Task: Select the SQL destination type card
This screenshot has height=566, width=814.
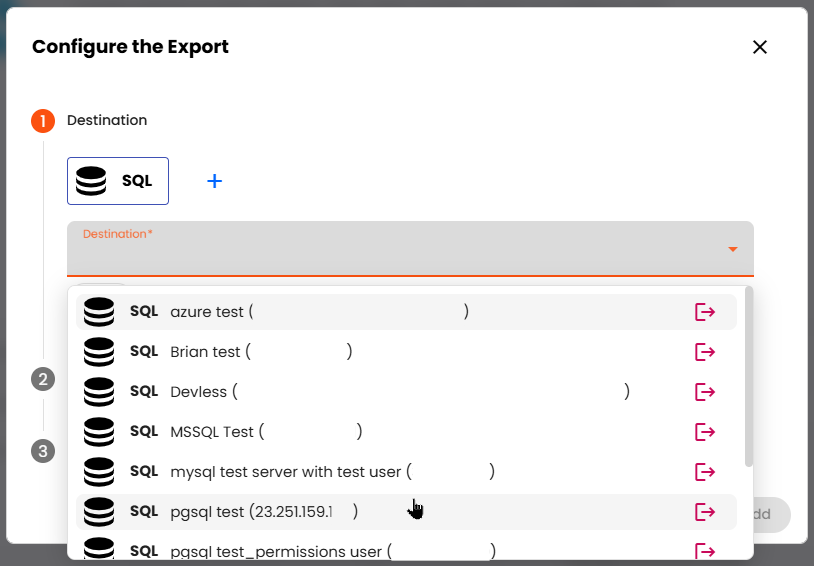Action: coord(118,181)
